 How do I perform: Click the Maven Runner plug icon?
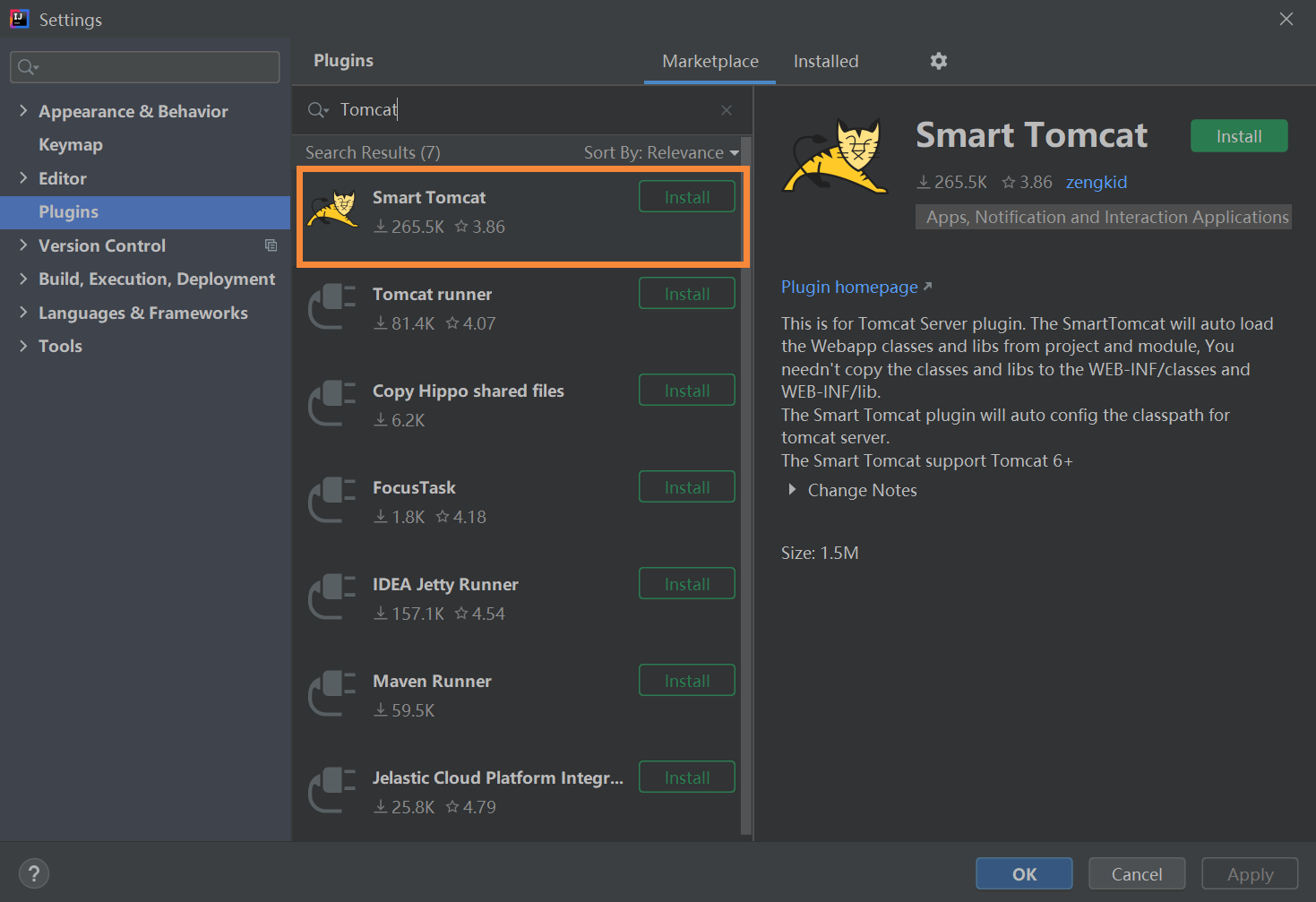332,693
